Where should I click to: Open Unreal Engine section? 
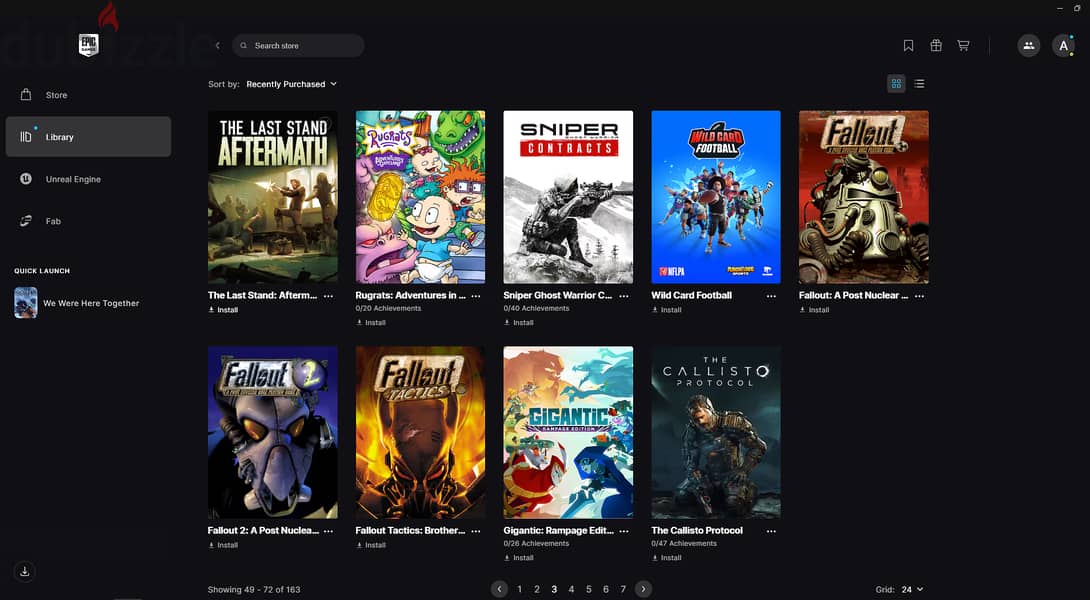(x=88, y=179)
